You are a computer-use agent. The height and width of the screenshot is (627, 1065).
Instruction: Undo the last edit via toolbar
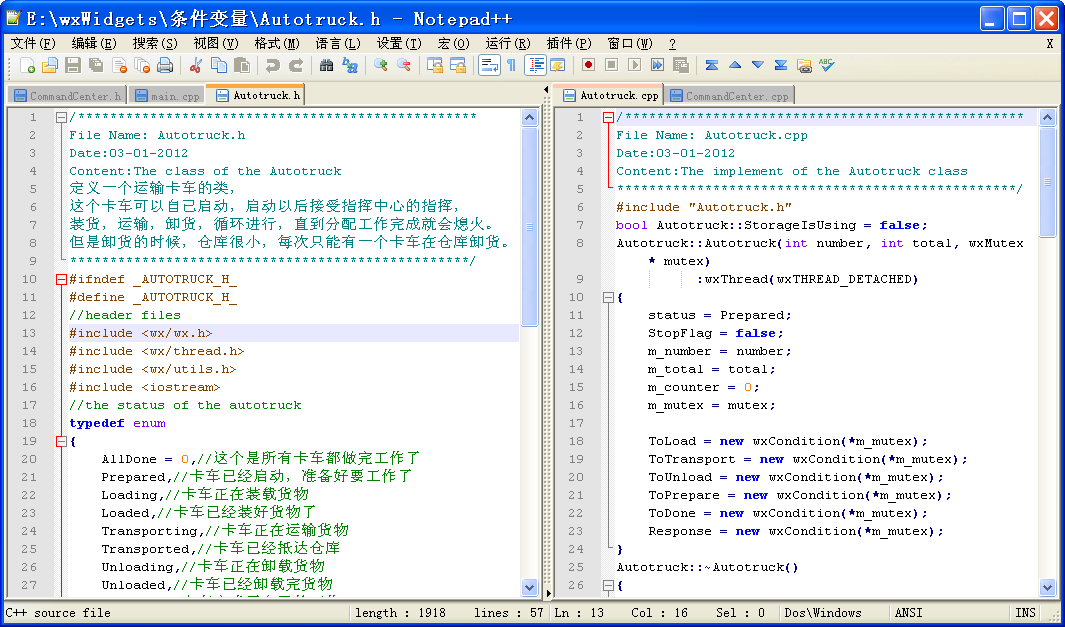272,65
